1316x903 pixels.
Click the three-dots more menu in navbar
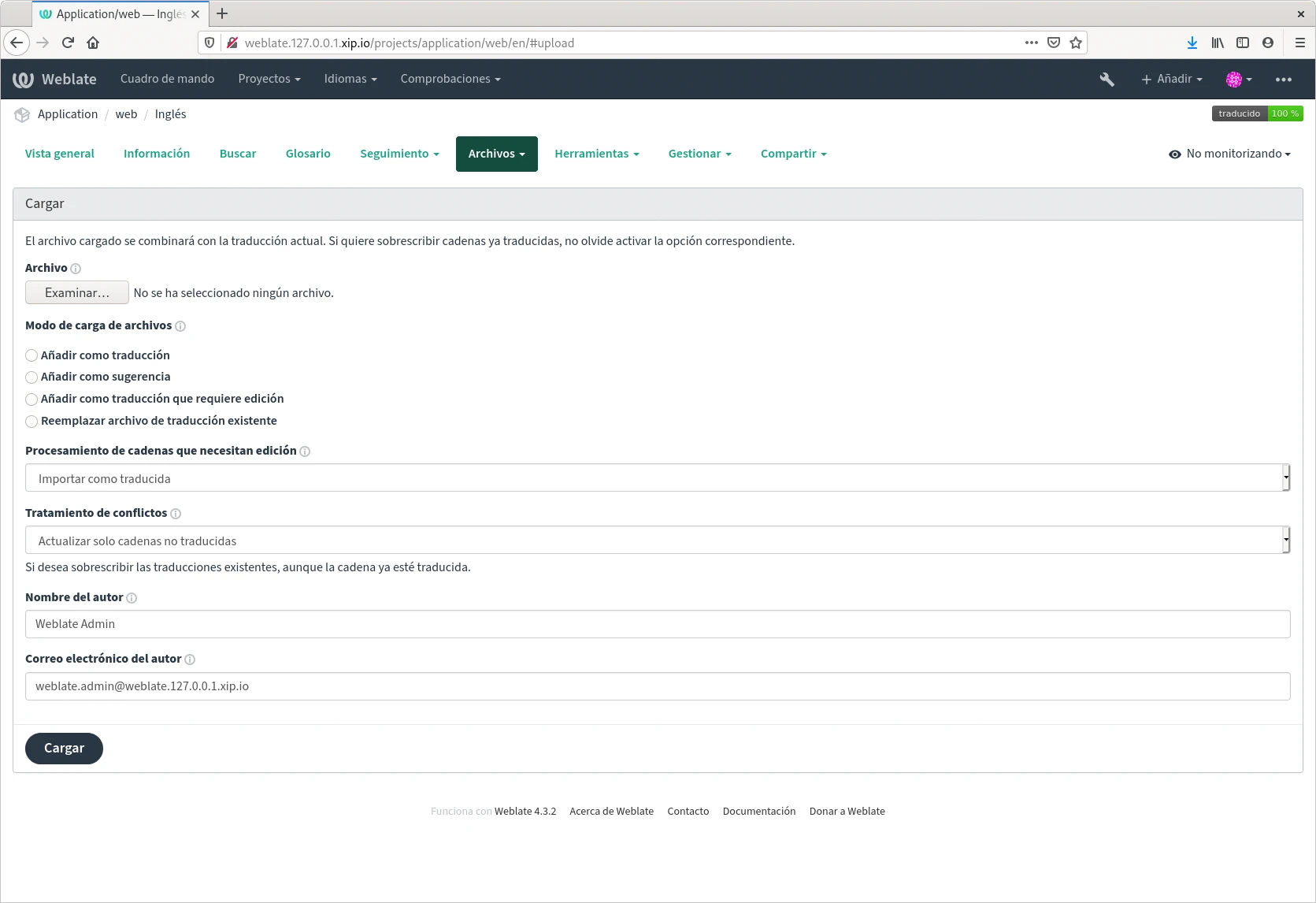click(1283, 80)
